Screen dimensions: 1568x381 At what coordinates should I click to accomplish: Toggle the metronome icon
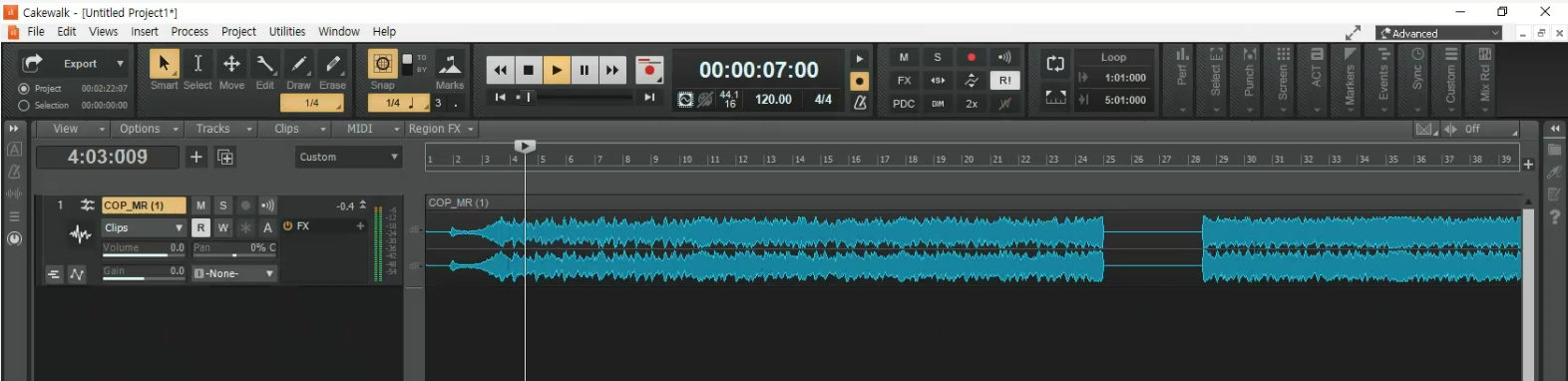(860, 102)
